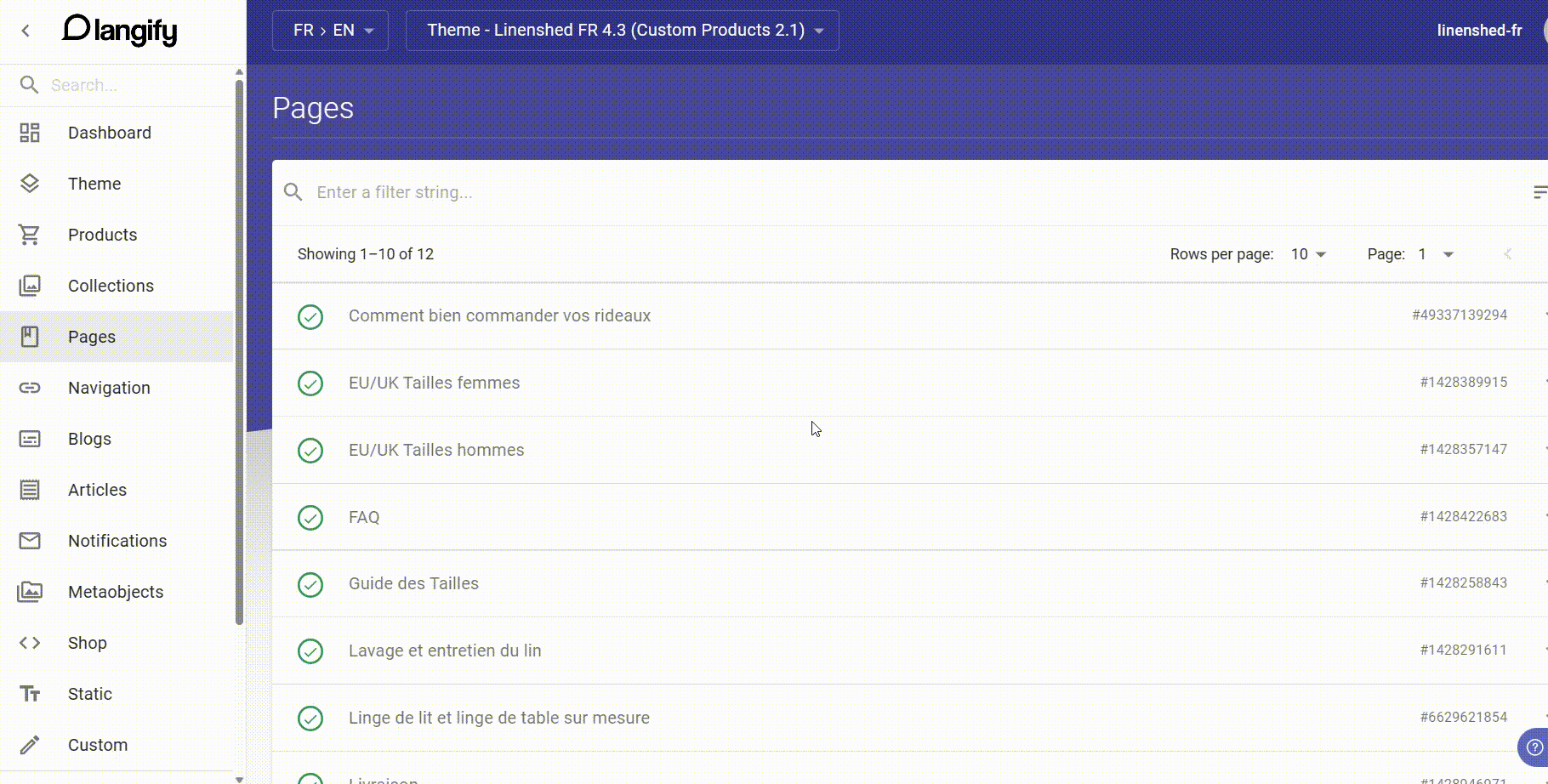This screenshot has height=784, width=1548.
Task: Open Comment bien commander vos rideaux page
Action: pos(499,315)
